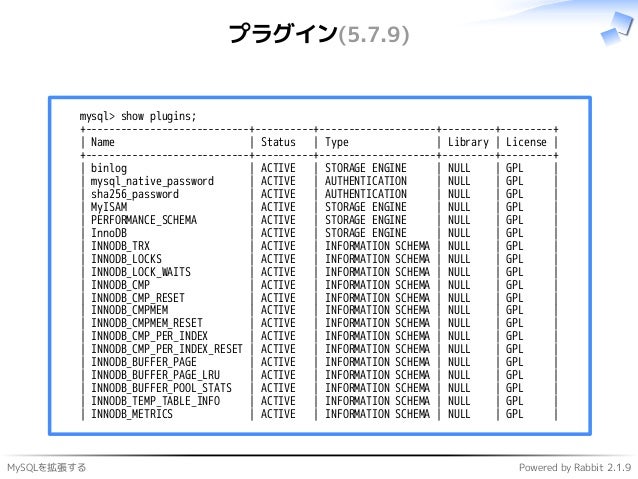Select the INNODB_BUFFER_POOL_STATS plugin name
638x479 pixels.
click(x=161, y=388)
